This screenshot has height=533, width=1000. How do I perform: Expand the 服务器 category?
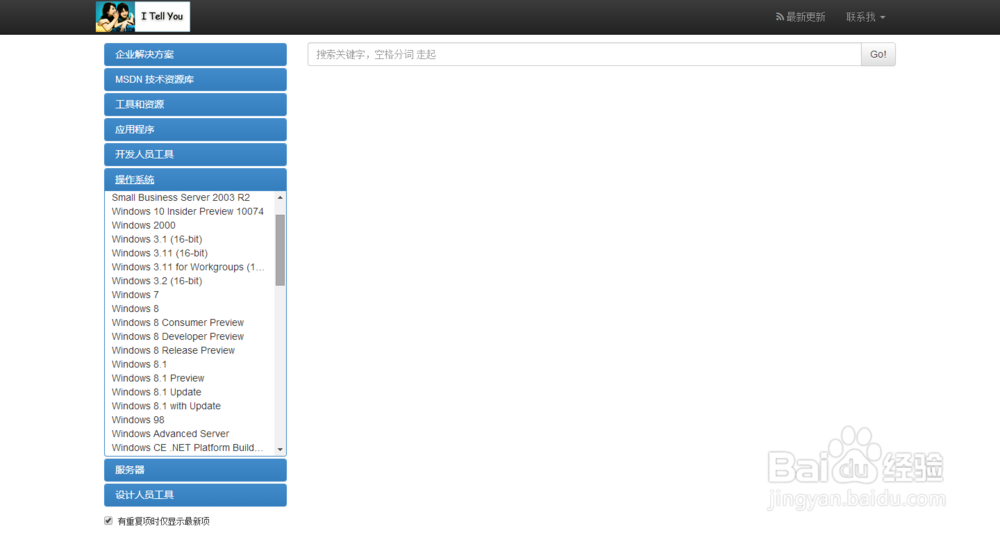(195, 470)
